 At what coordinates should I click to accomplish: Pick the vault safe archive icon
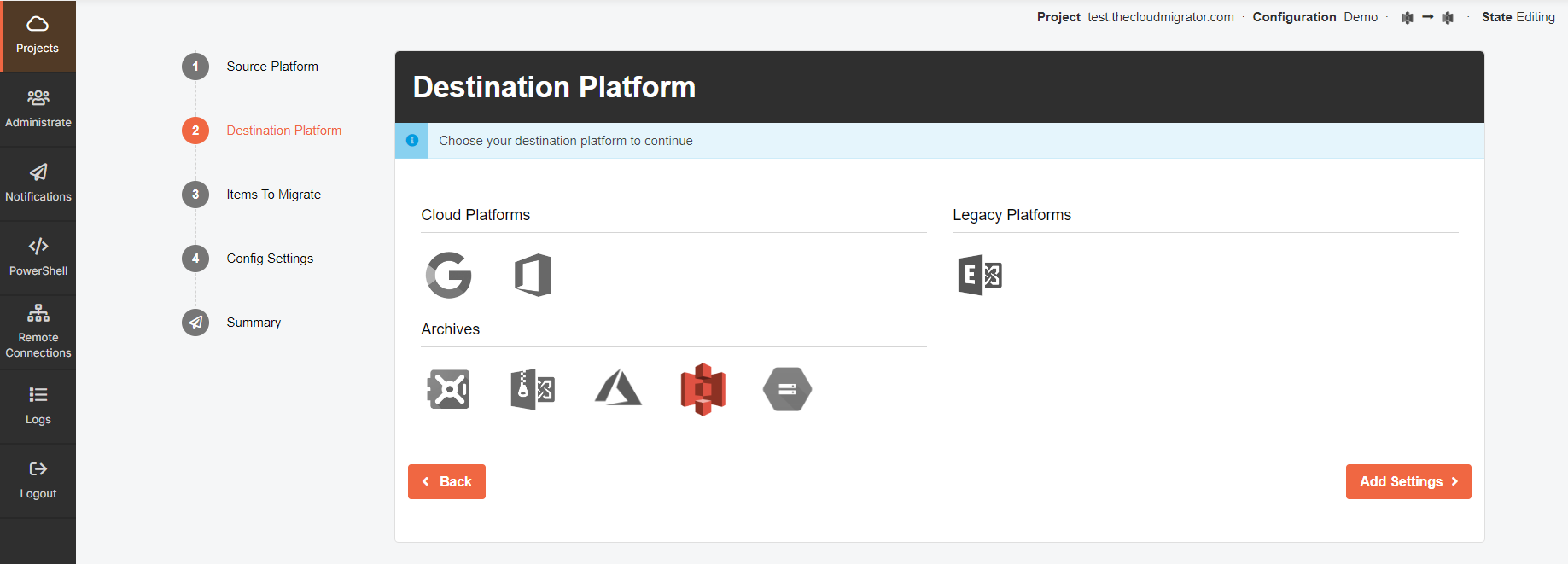tap(448, 389)
